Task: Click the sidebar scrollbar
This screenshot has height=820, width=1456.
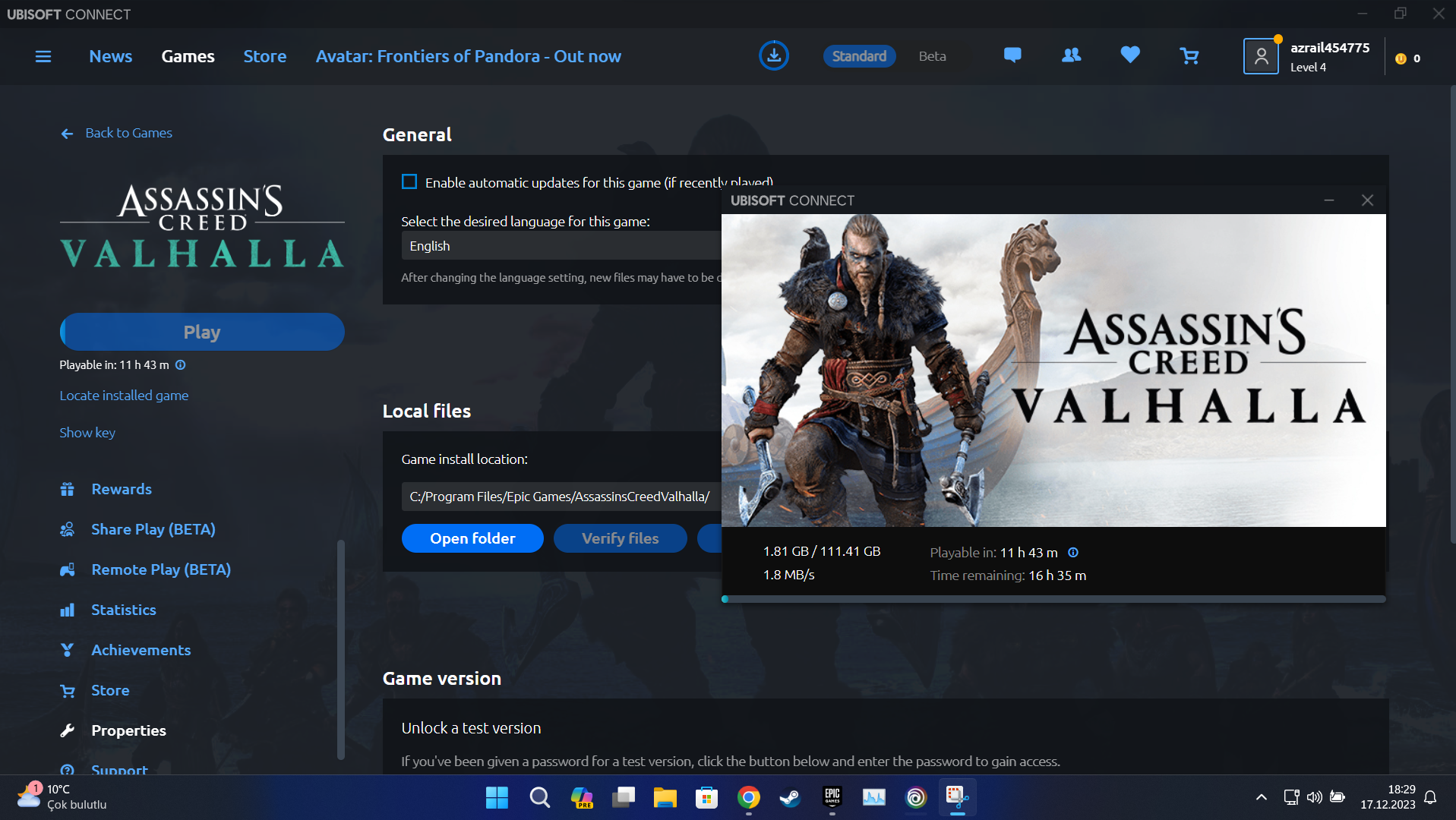Action: (x=340, y=649)
